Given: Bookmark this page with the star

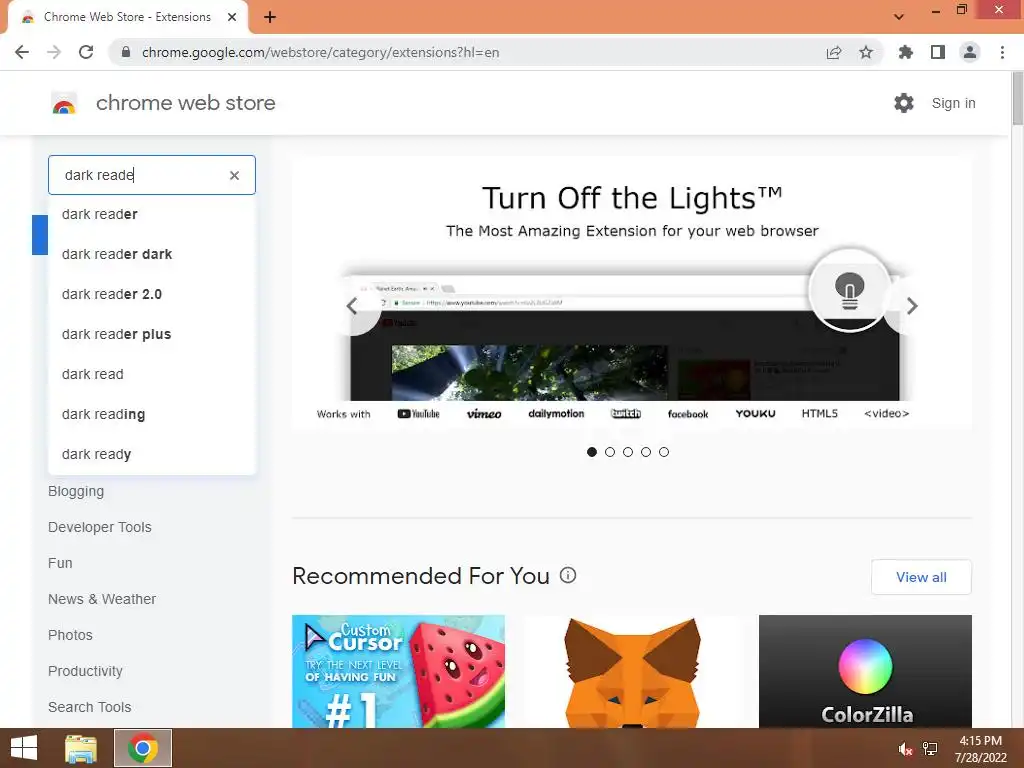Looking at the screenshot, I should 866,52.
